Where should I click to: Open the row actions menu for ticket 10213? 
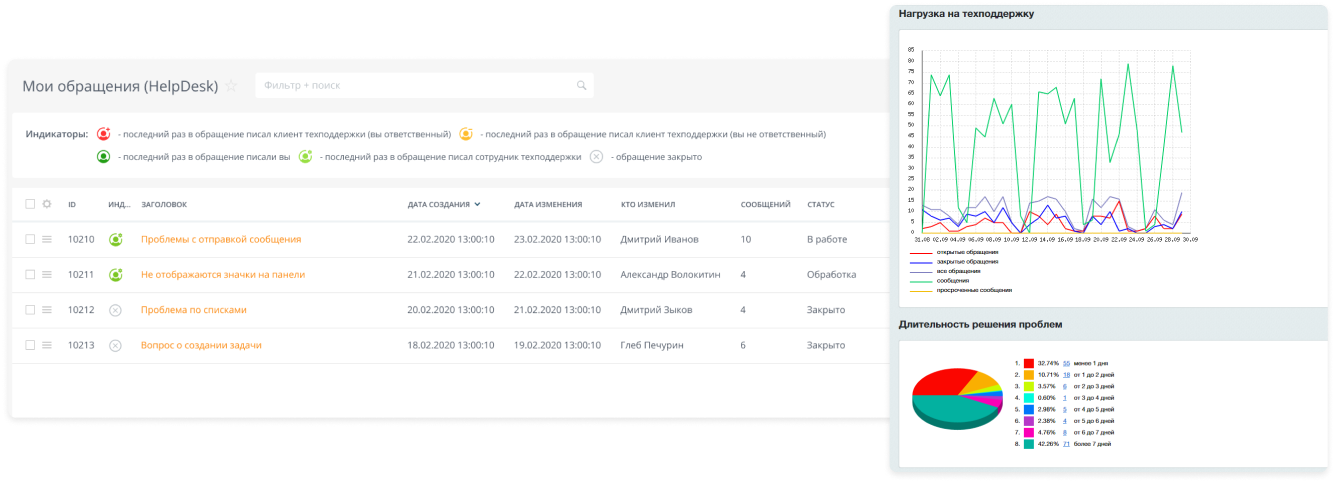[x=46, y=345]
